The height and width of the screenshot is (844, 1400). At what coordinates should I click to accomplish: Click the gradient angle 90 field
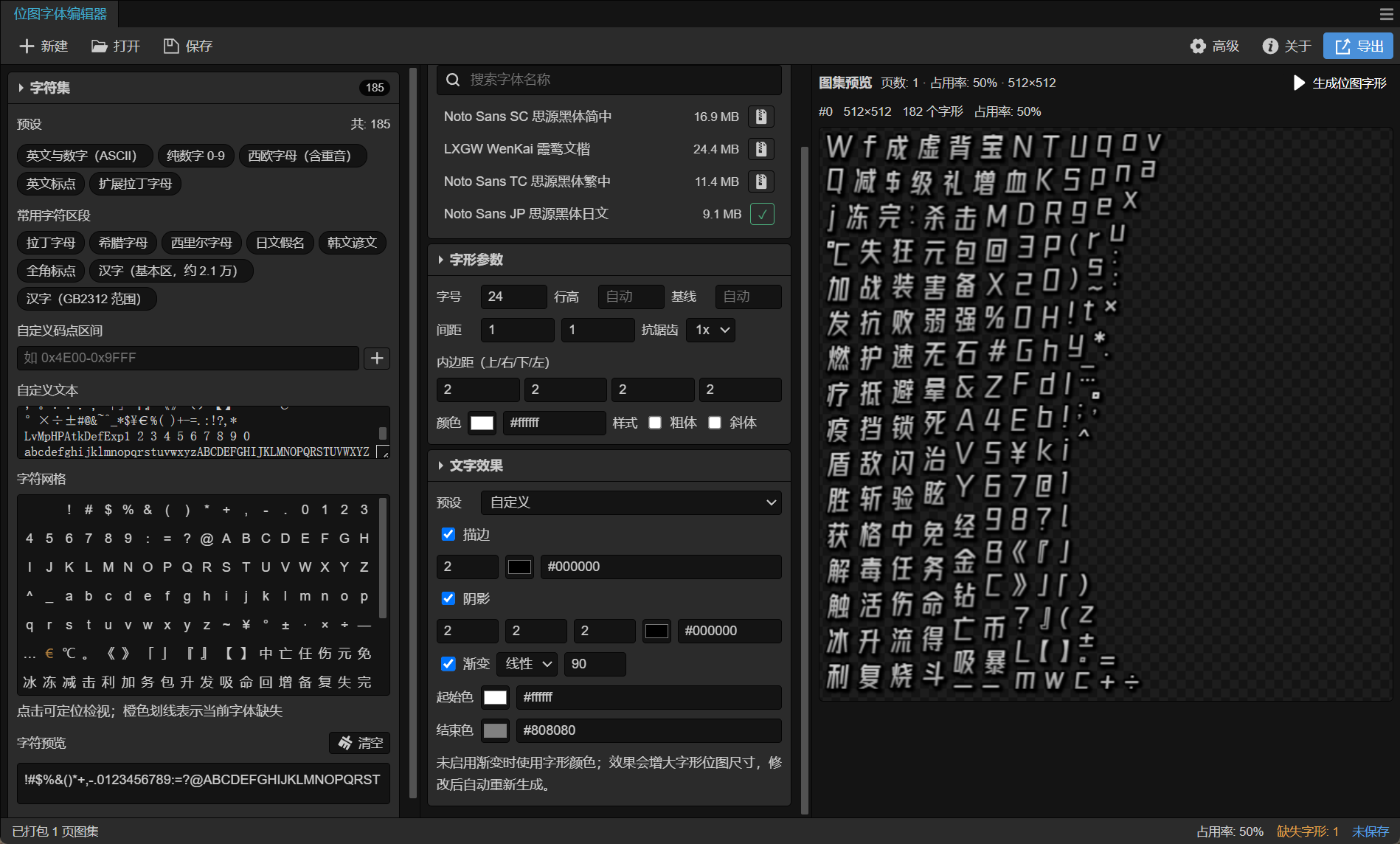[595, 664]
